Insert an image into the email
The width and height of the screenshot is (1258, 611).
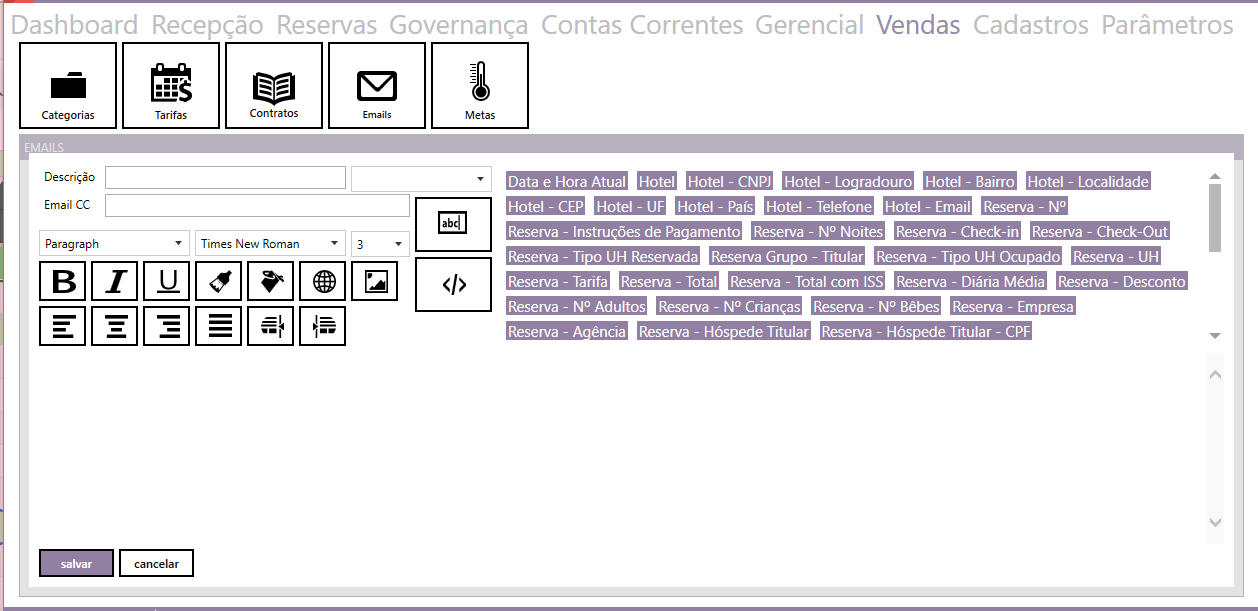click(x=375, y=282)
